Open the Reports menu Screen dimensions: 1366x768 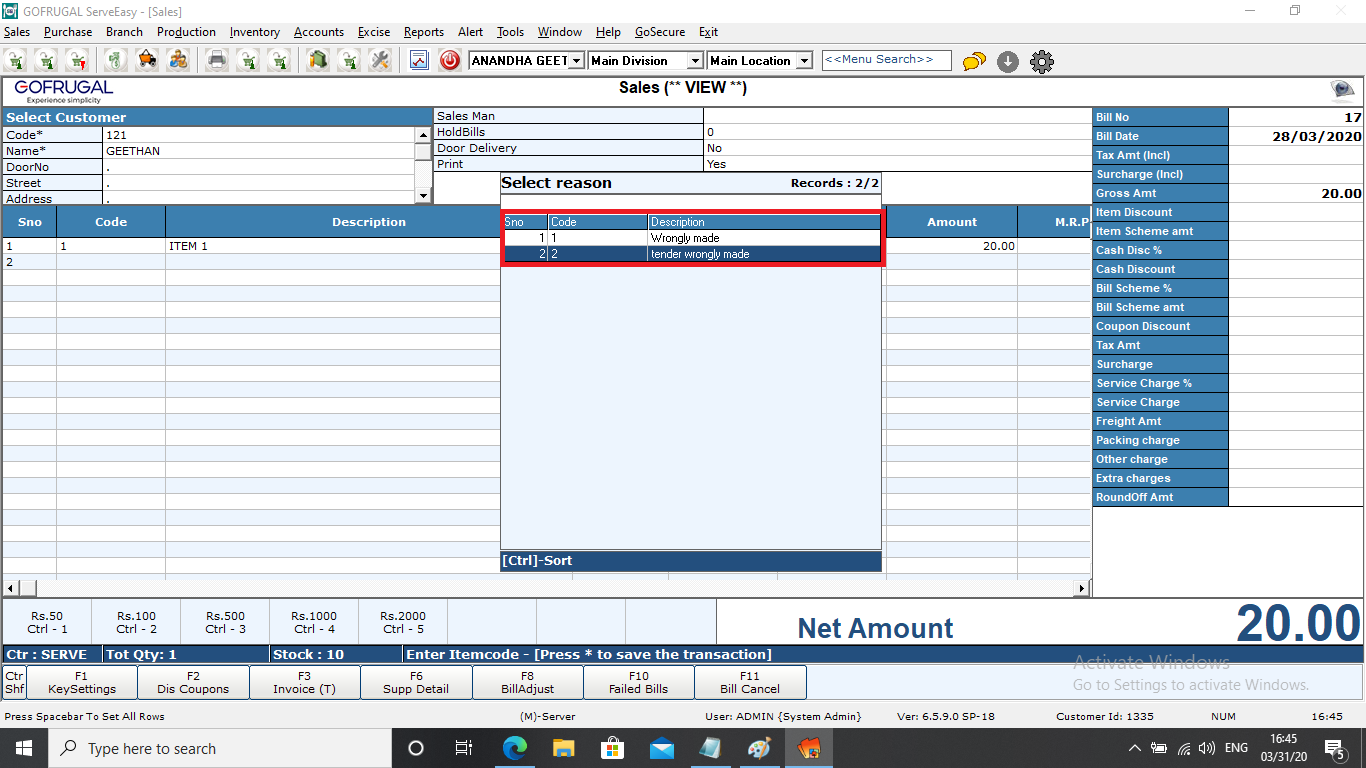point(424,32)
